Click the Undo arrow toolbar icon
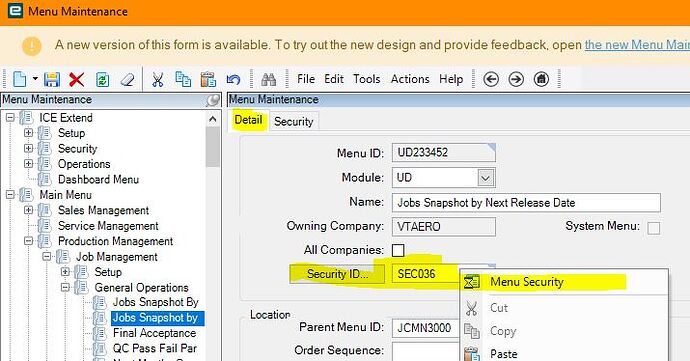The image size is (690, 361). click(x=233, y=80)
